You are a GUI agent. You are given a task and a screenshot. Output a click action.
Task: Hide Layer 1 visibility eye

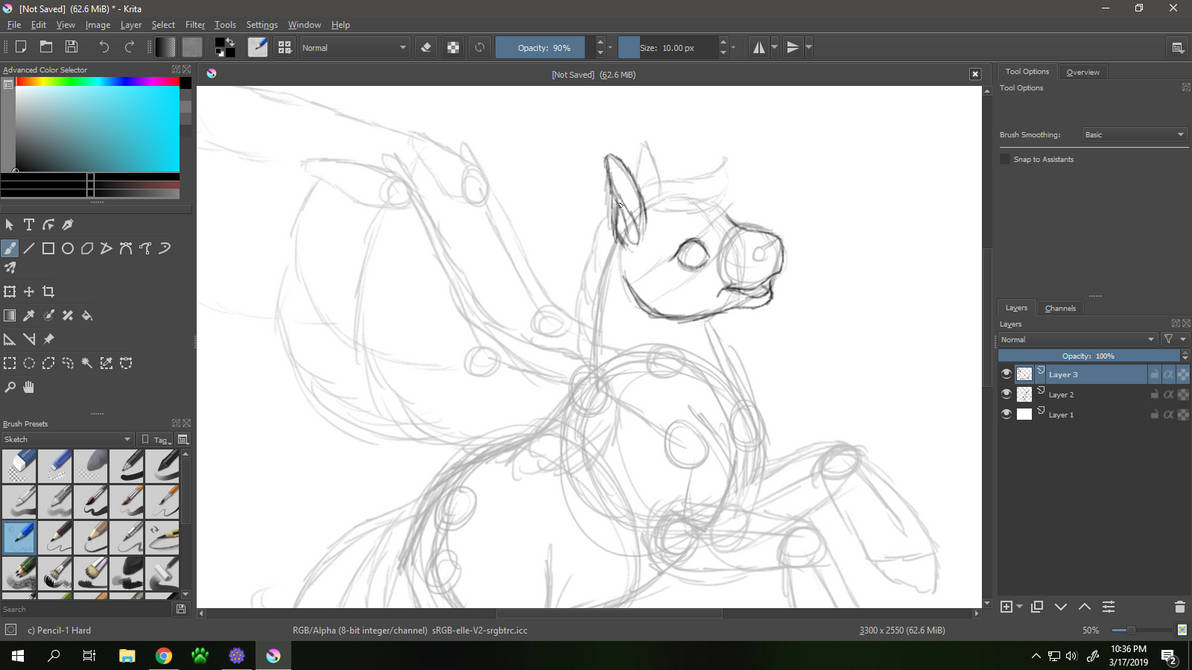(x=1007, y=414)
